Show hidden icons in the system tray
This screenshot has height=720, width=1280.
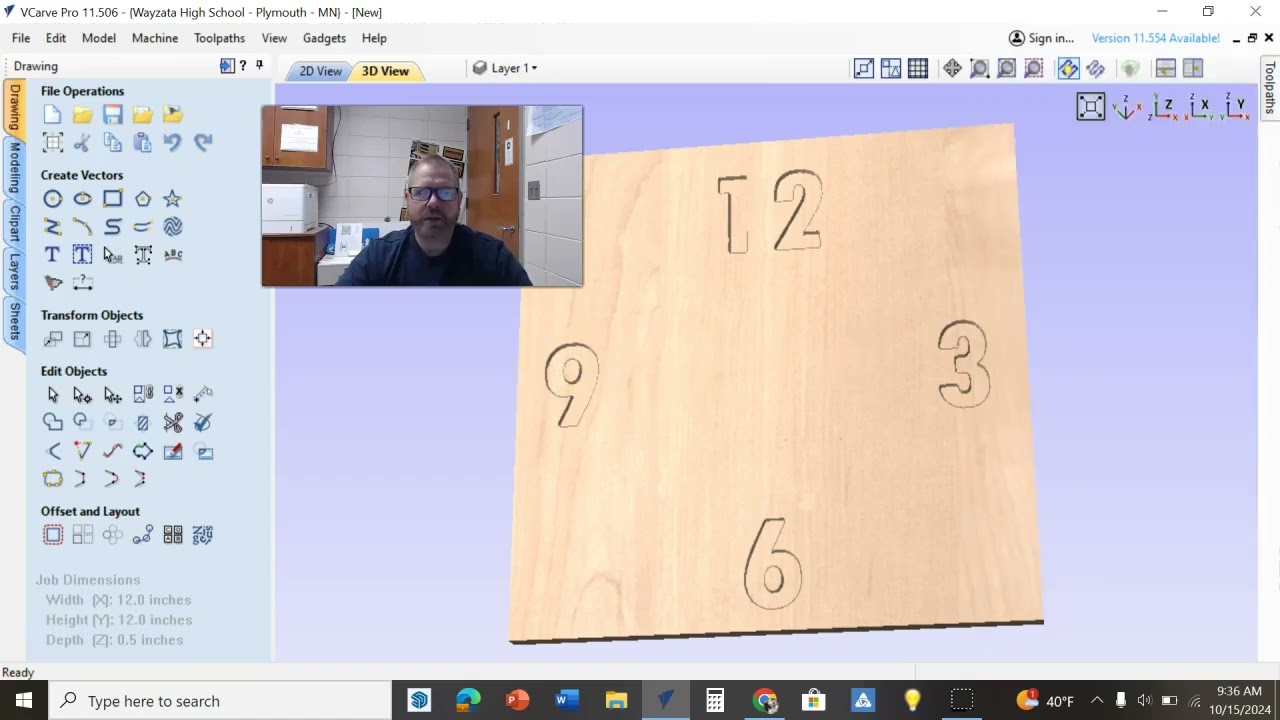click(1097, 700)
